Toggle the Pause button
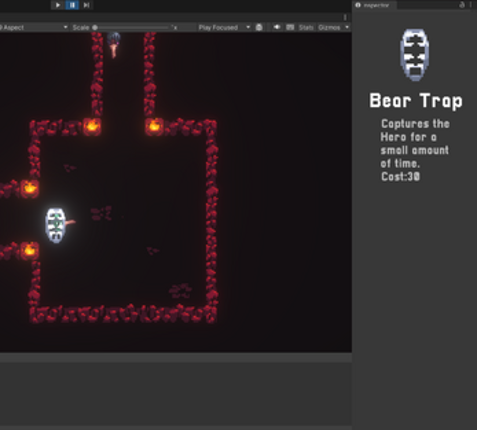477x430 pixels. (72, 5)
